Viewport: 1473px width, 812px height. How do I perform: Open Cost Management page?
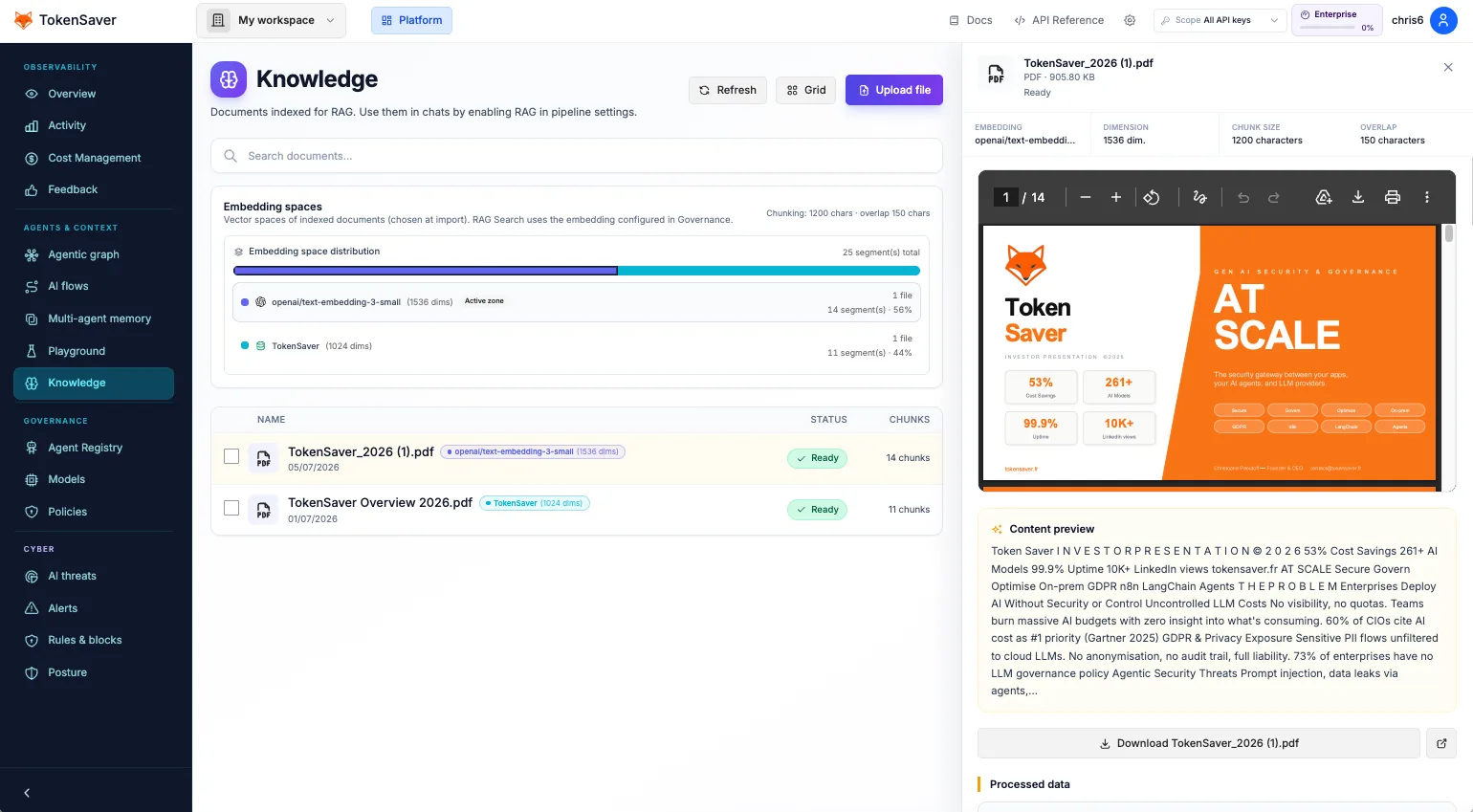(94, 158)
